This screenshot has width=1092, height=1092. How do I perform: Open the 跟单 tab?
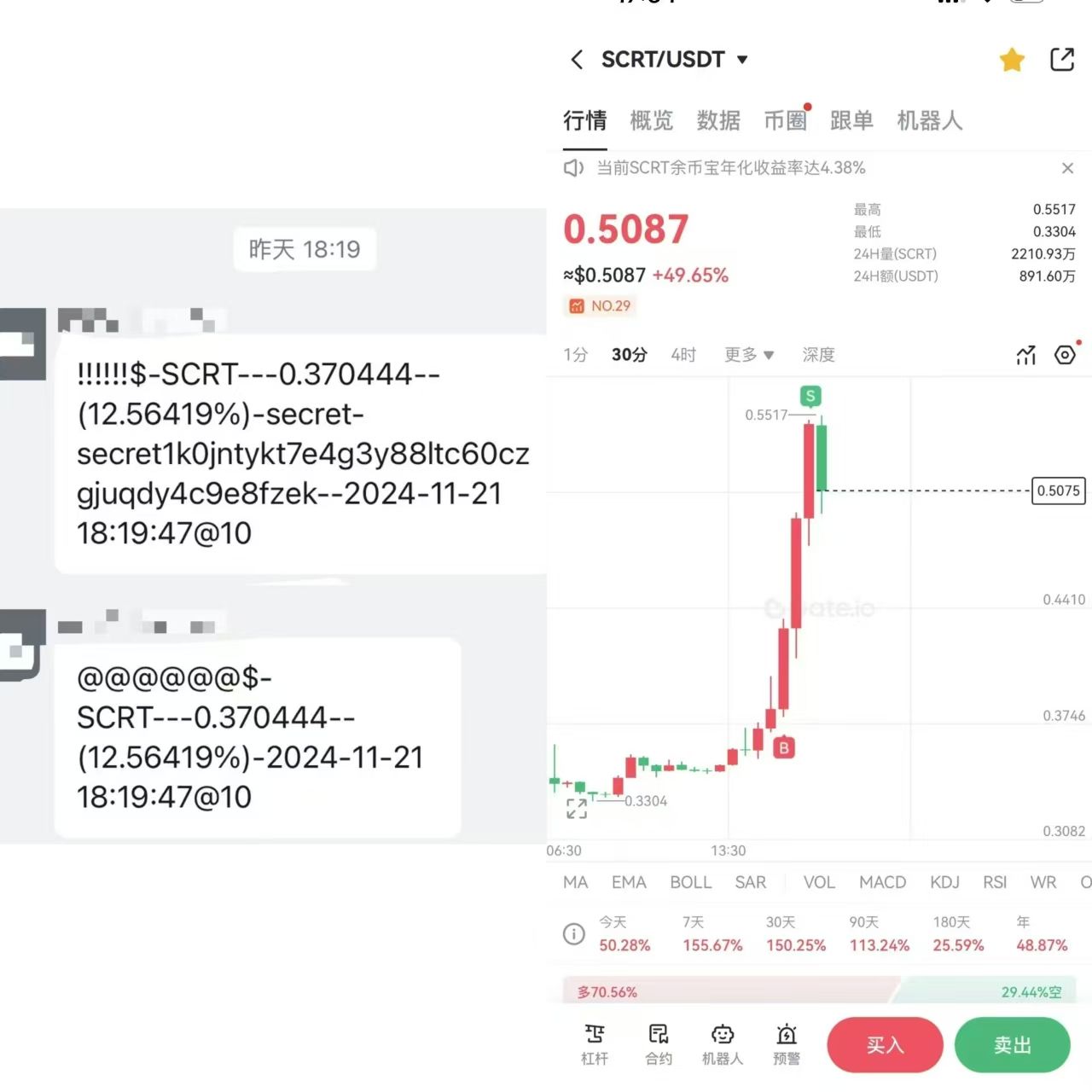851,120
